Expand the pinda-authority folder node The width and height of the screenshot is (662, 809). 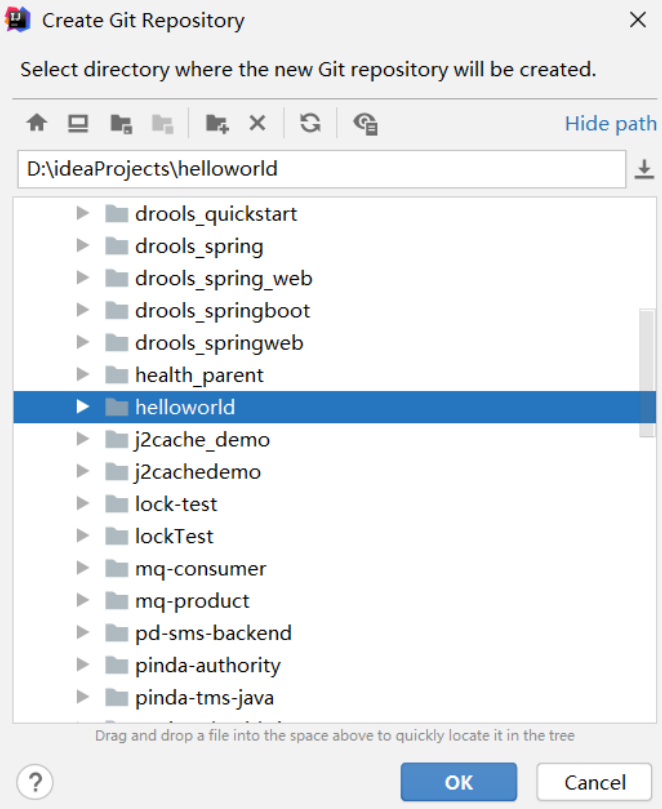tap(83, 665)
